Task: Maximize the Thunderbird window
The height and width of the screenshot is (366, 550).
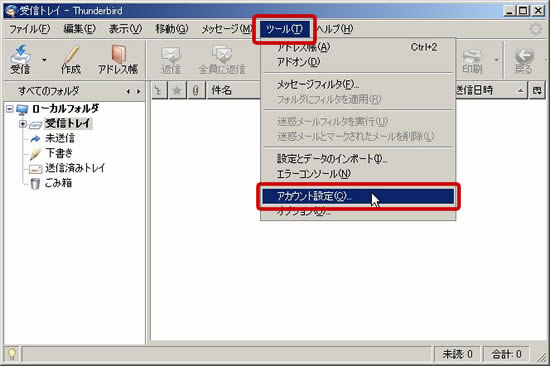Action: 523,11
